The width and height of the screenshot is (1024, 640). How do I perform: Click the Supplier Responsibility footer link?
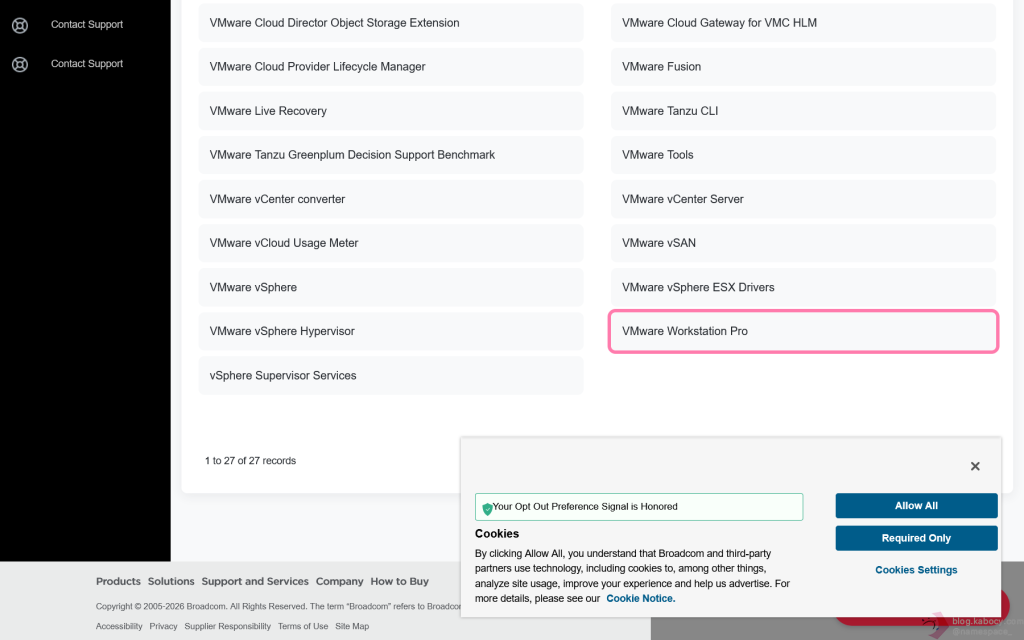coord(229,626)
